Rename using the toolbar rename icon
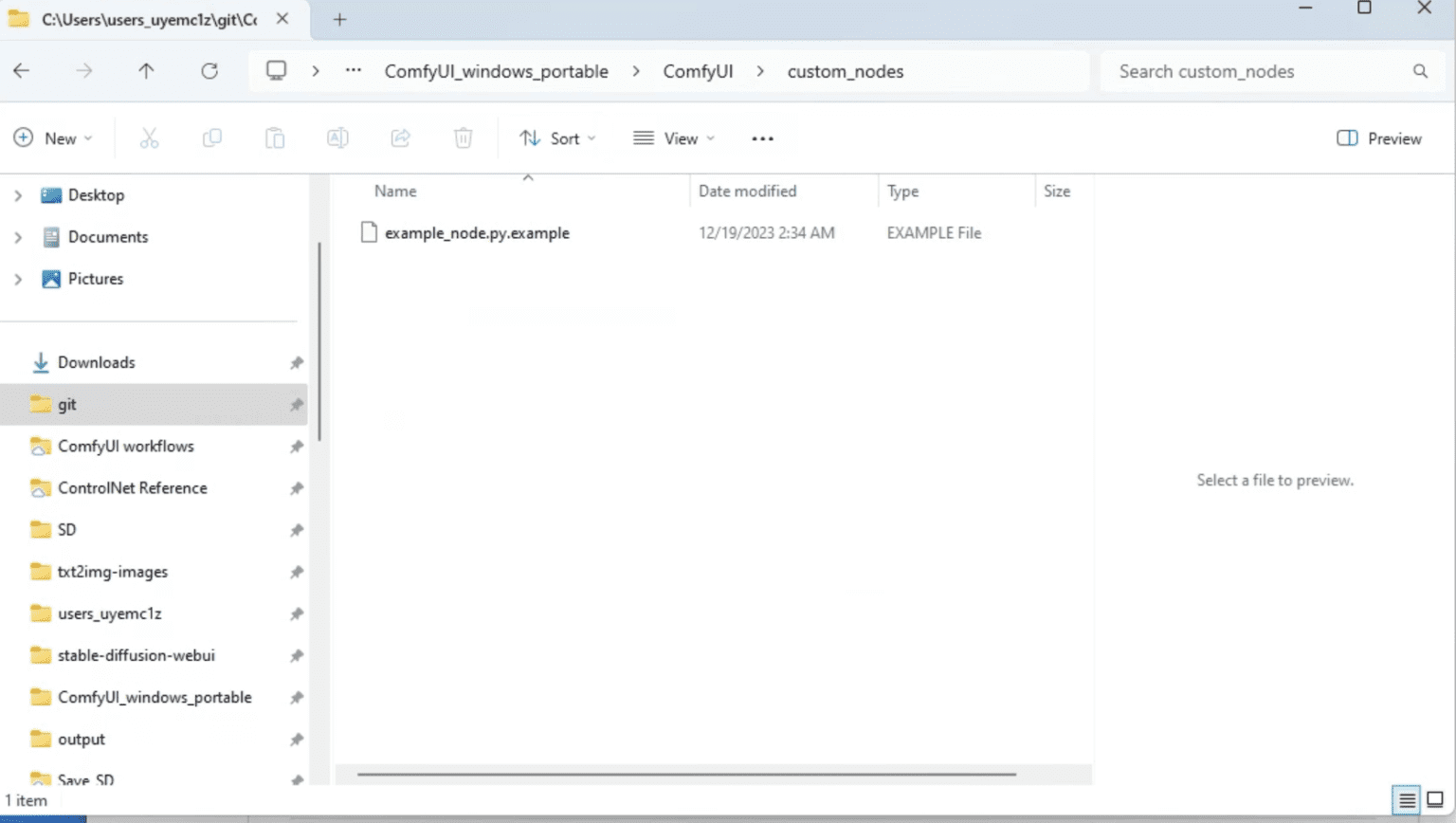The height and width of the screenshot is (823, 1456). pos(337,138)
